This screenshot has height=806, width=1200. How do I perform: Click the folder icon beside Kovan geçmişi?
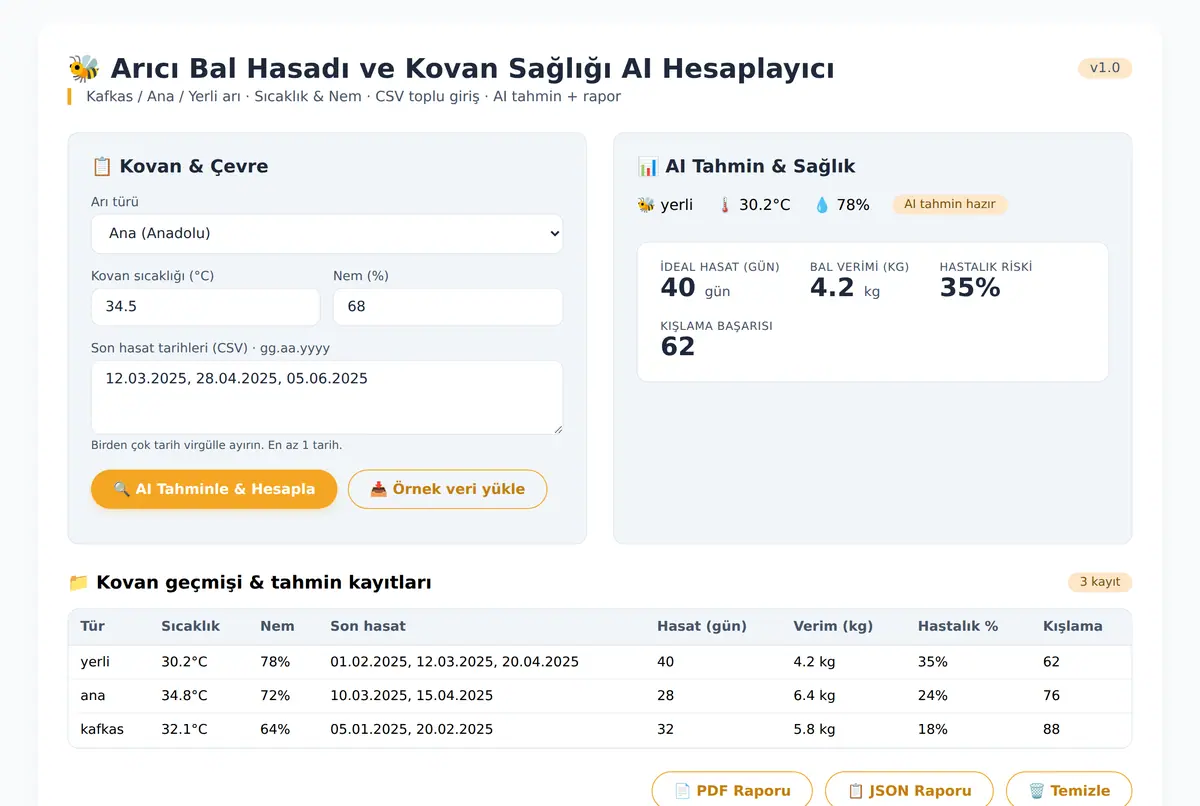tap(78, 583)
